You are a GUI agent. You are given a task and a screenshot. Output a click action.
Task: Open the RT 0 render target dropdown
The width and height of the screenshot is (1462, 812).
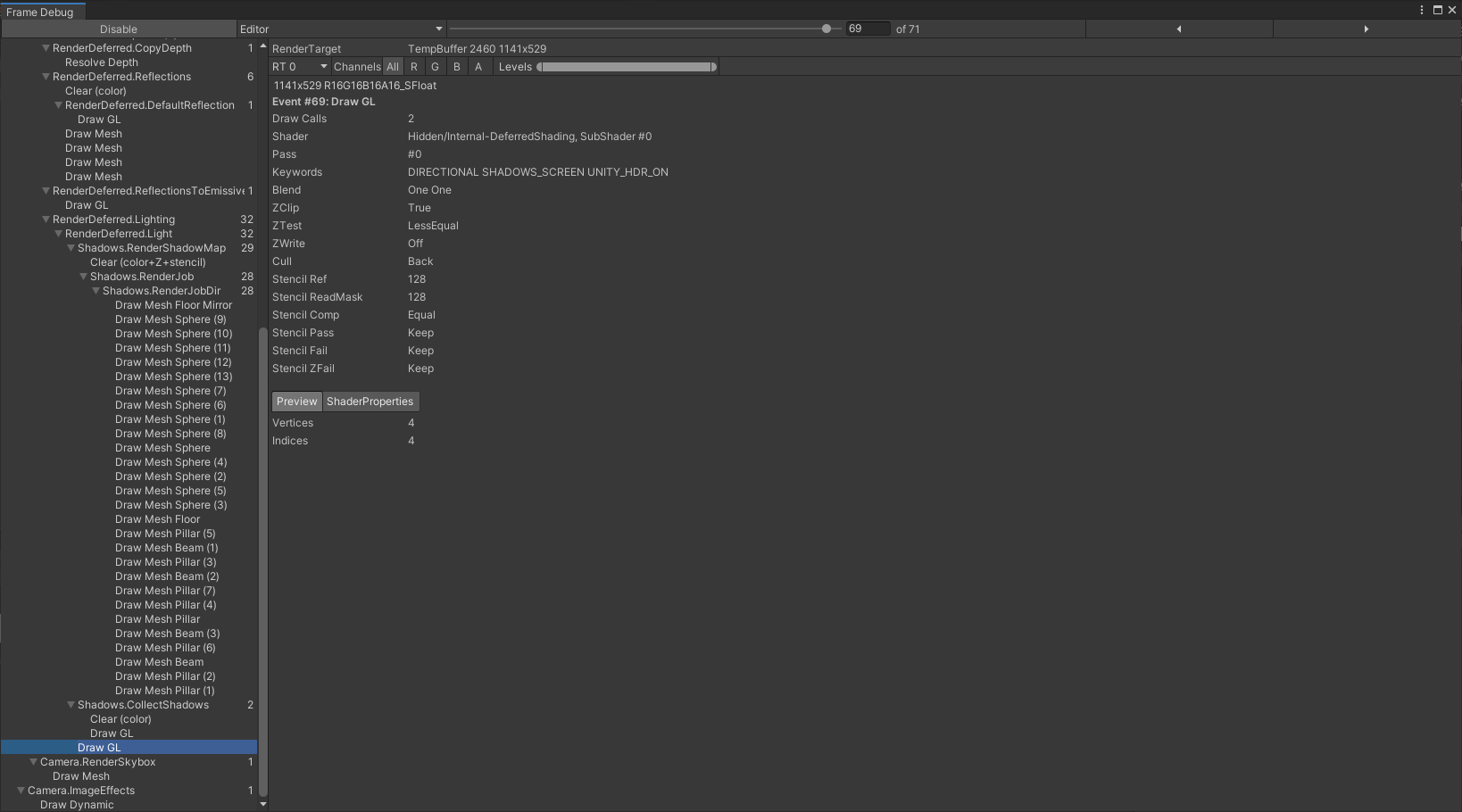[x=300, y=67]
